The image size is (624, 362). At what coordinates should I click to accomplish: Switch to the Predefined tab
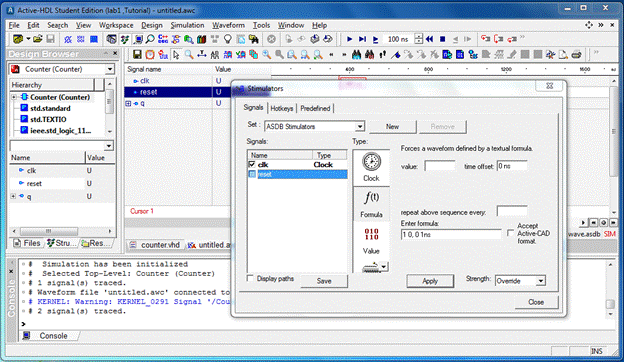[x=315, y=108]
